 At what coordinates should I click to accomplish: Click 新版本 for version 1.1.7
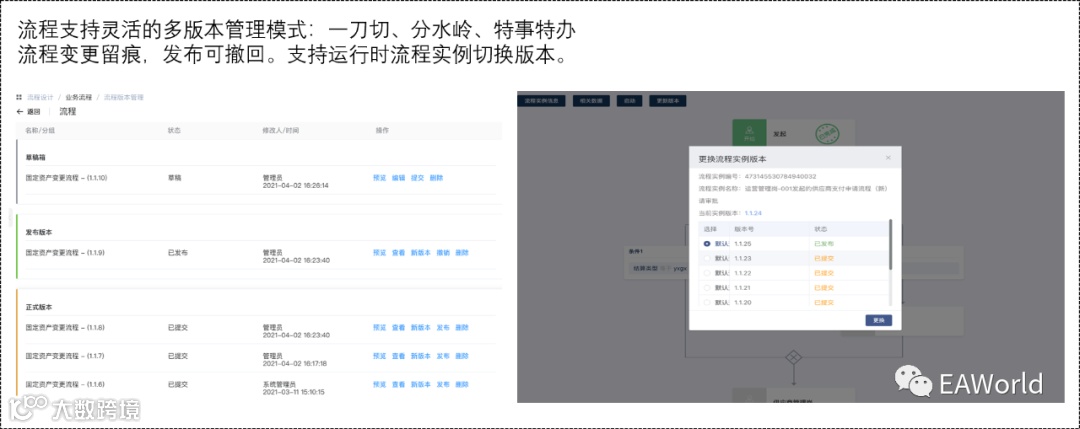click(420, 356)
